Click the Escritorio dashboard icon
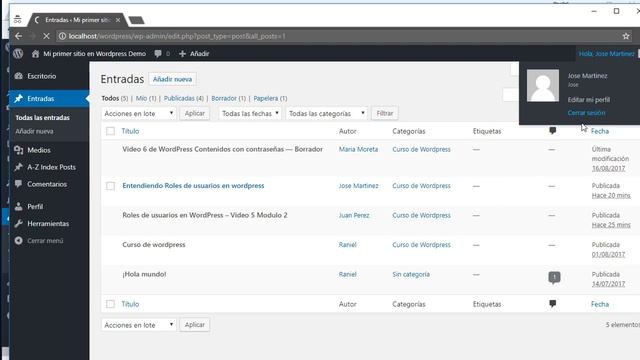Screen dimensions: 640x360 [19, 76]
